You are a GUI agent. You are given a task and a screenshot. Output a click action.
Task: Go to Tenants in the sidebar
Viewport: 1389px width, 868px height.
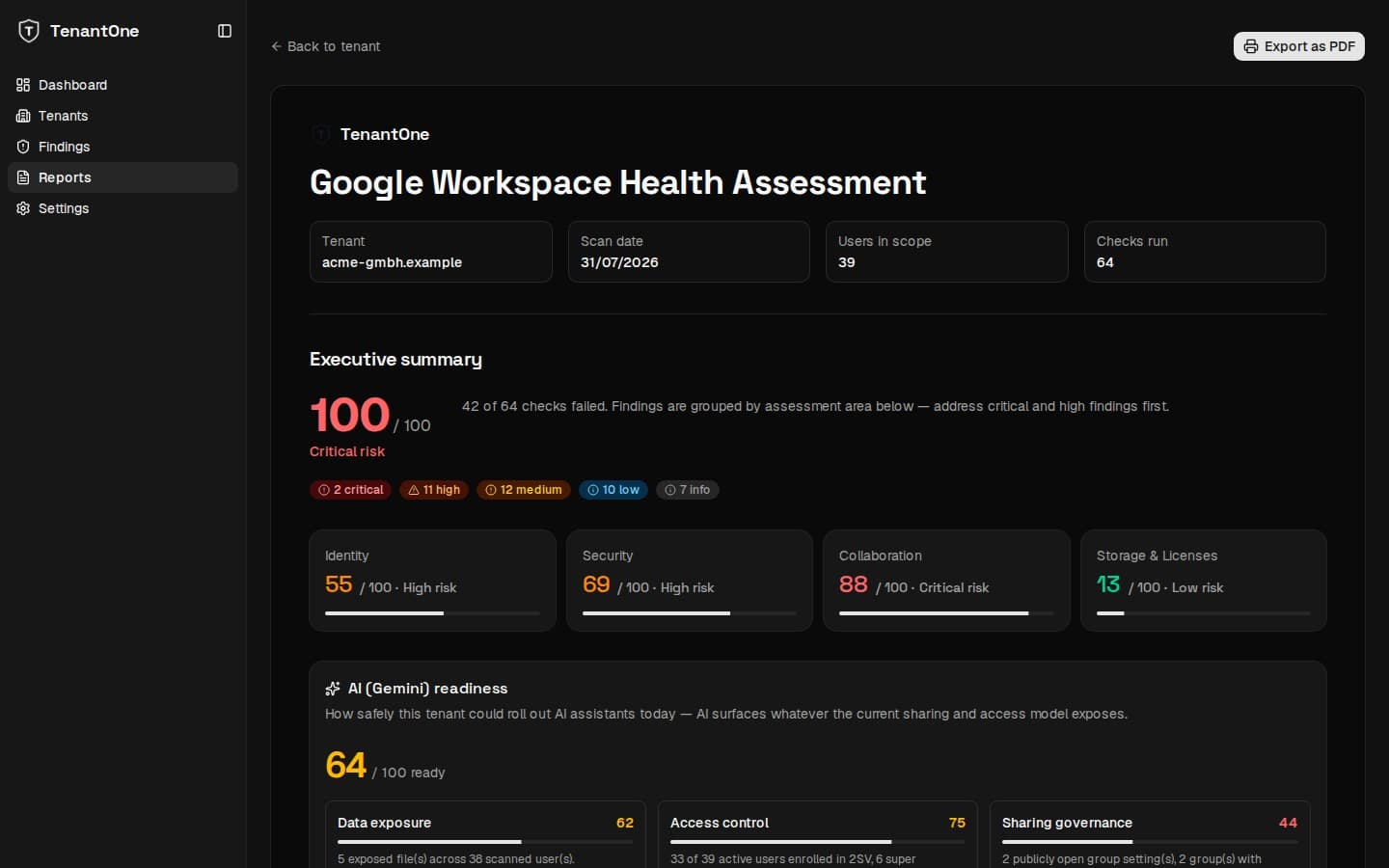point(123,116)
